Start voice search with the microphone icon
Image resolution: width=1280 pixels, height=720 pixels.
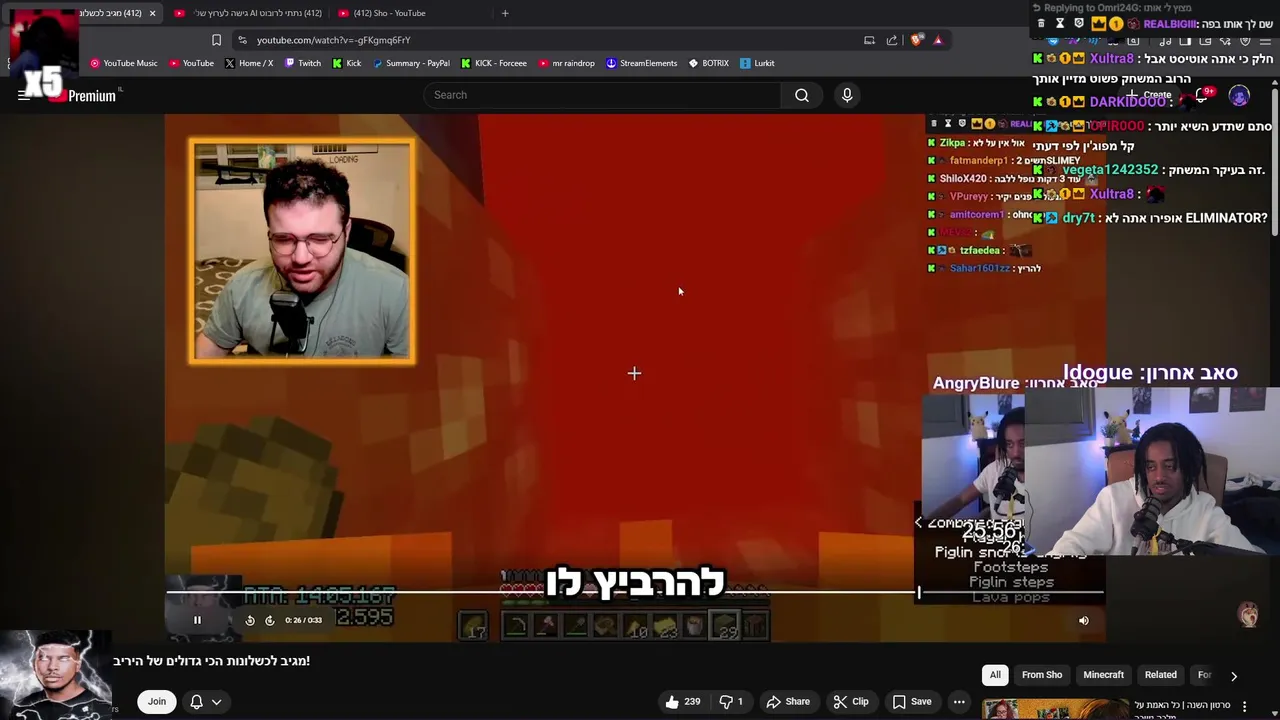[847, 95]
